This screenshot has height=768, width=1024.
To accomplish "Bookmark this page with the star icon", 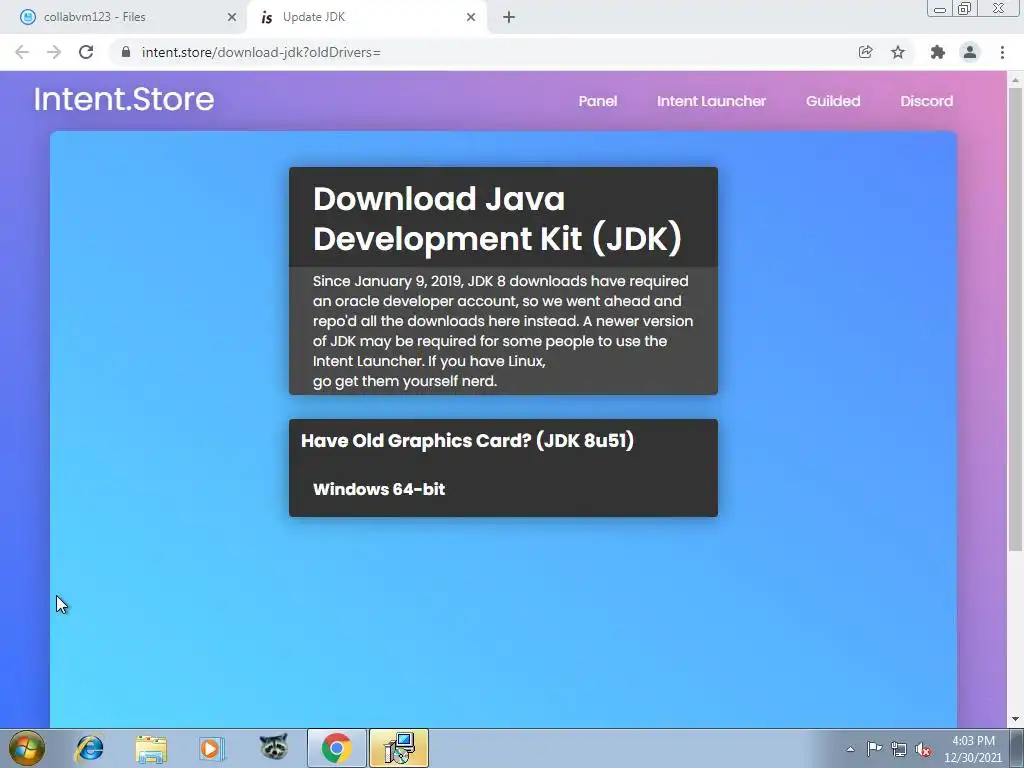I will pyautogui.click(x=898, y=52).
